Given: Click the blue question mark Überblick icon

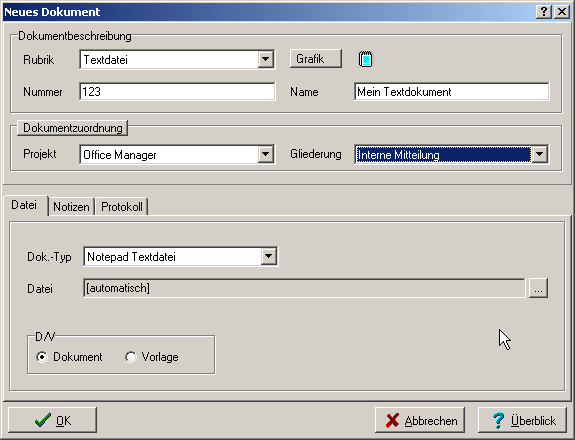Looking at the screenshot, I should pyautogui.click(x=498, y=420).
